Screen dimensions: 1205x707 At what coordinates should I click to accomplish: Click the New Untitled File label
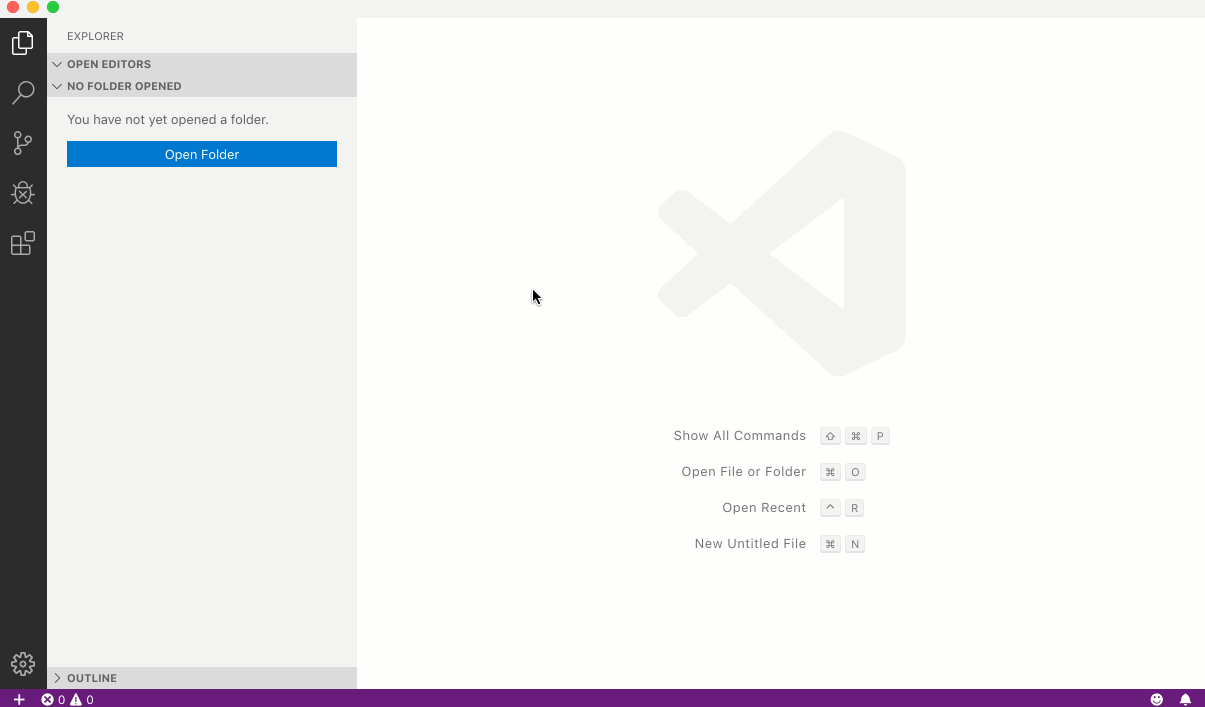pyautogui.click(x=750, y=544)
